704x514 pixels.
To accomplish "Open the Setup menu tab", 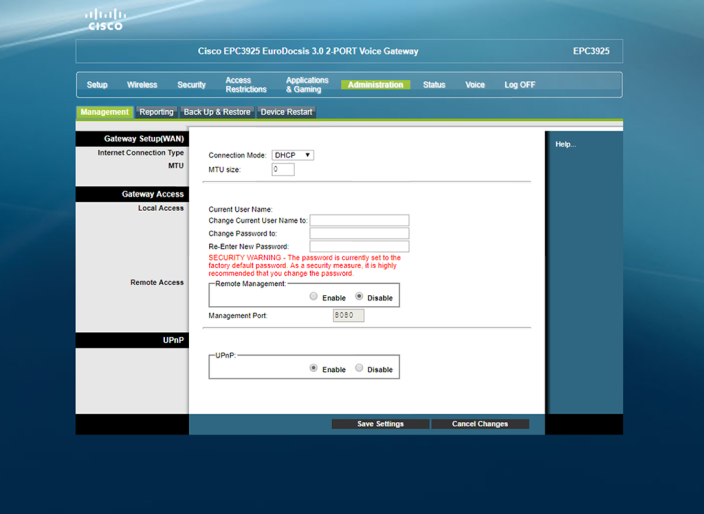I will 97,85.
